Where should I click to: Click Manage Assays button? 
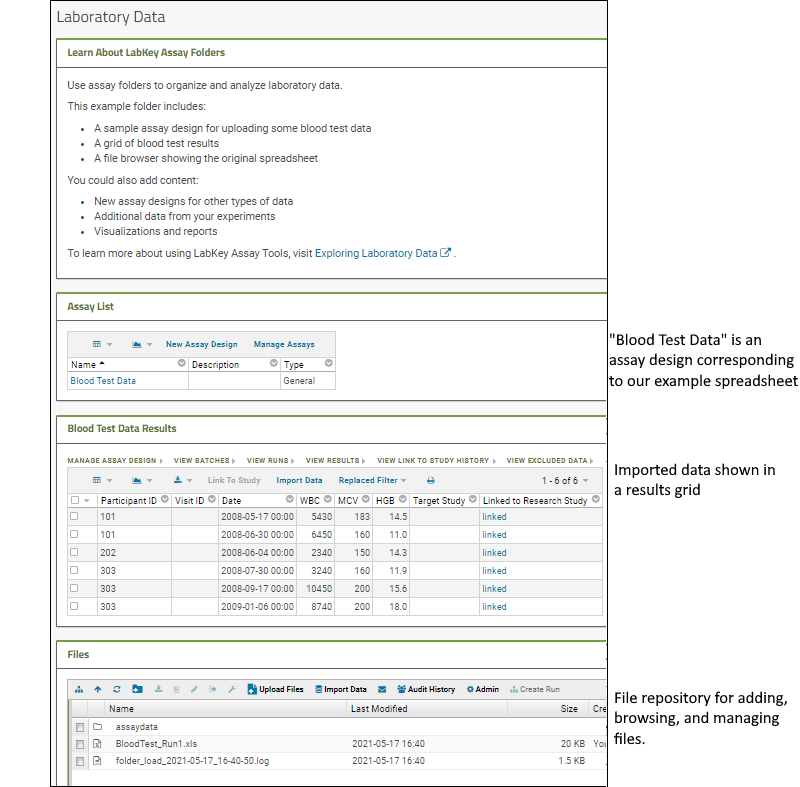click(x=284, y=344)
